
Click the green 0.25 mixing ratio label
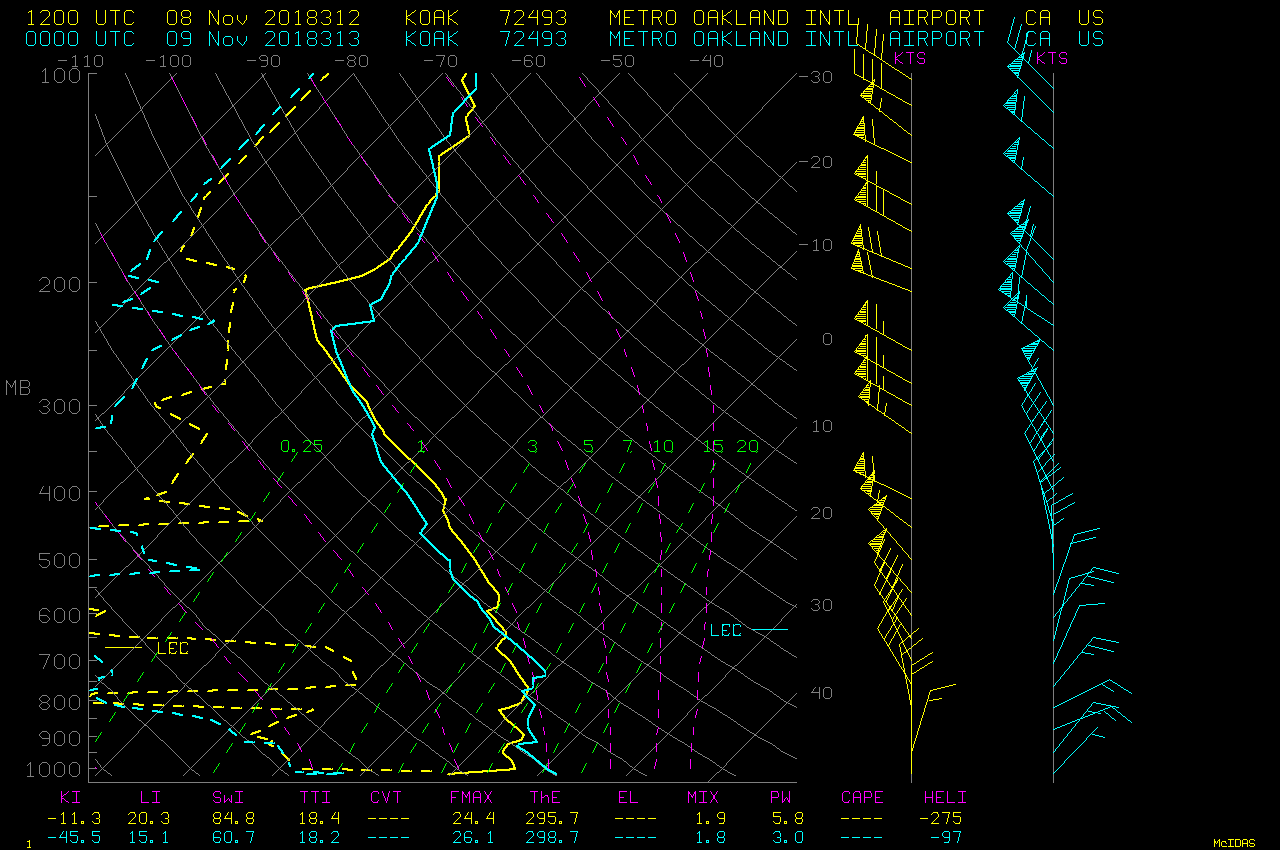[301, 446]
